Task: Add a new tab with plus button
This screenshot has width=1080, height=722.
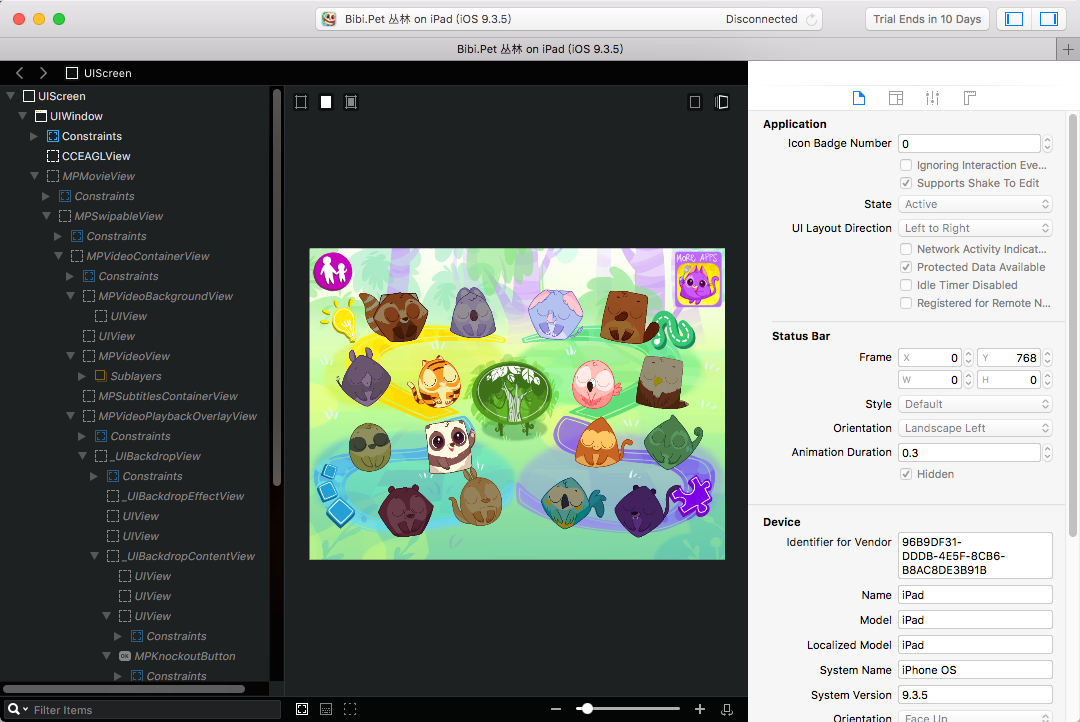Action: [x=1068, y=50]
